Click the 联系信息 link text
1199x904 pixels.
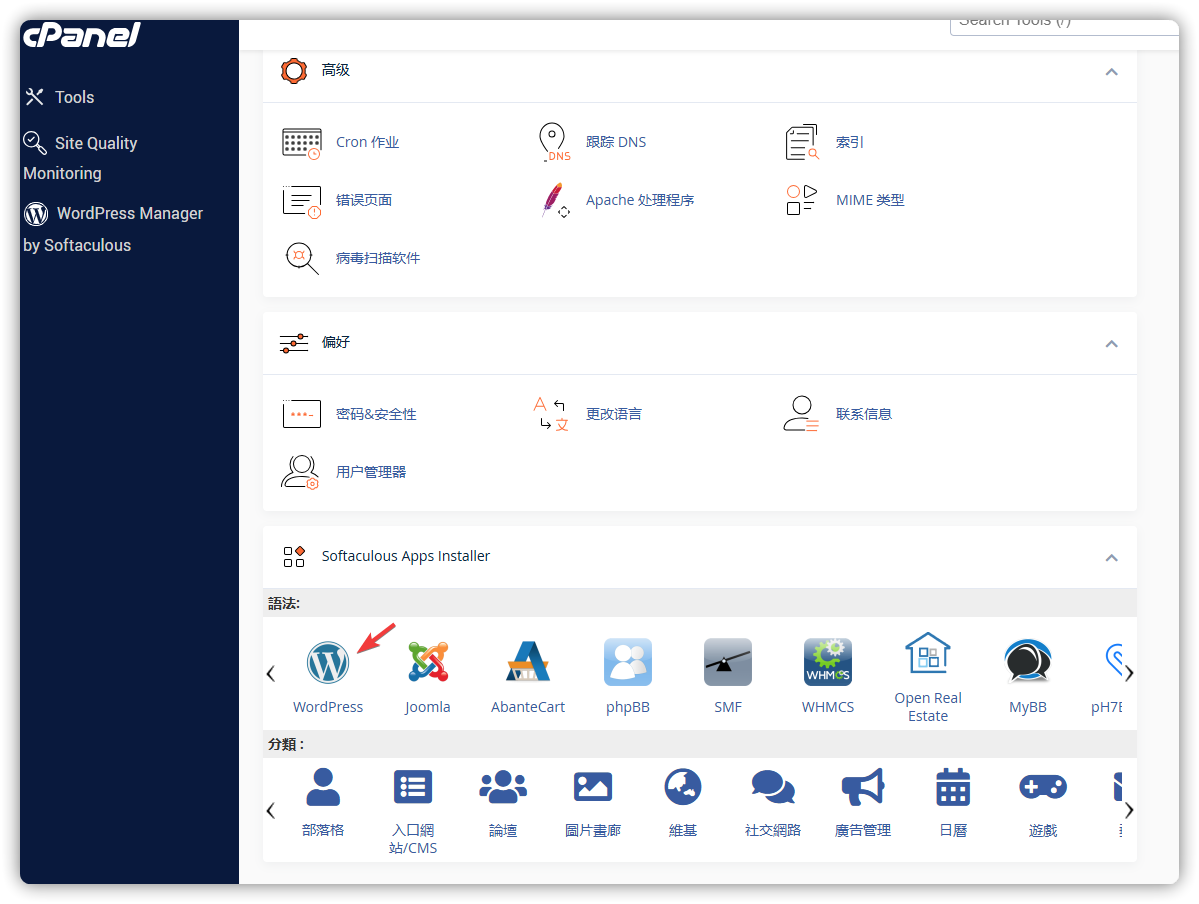(x=863, y=414)
